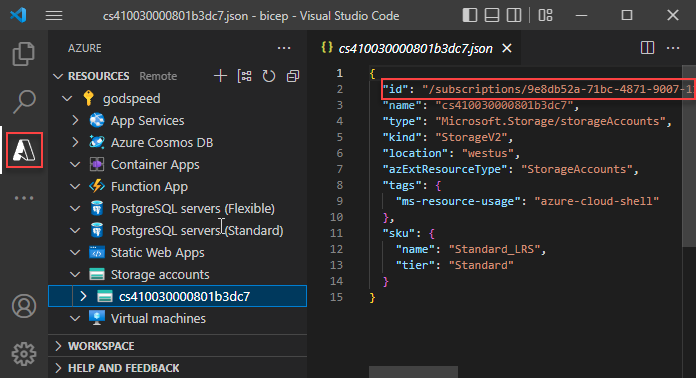Collapse the Function App node
Viewport: 696px width, 378px height.
75,186
